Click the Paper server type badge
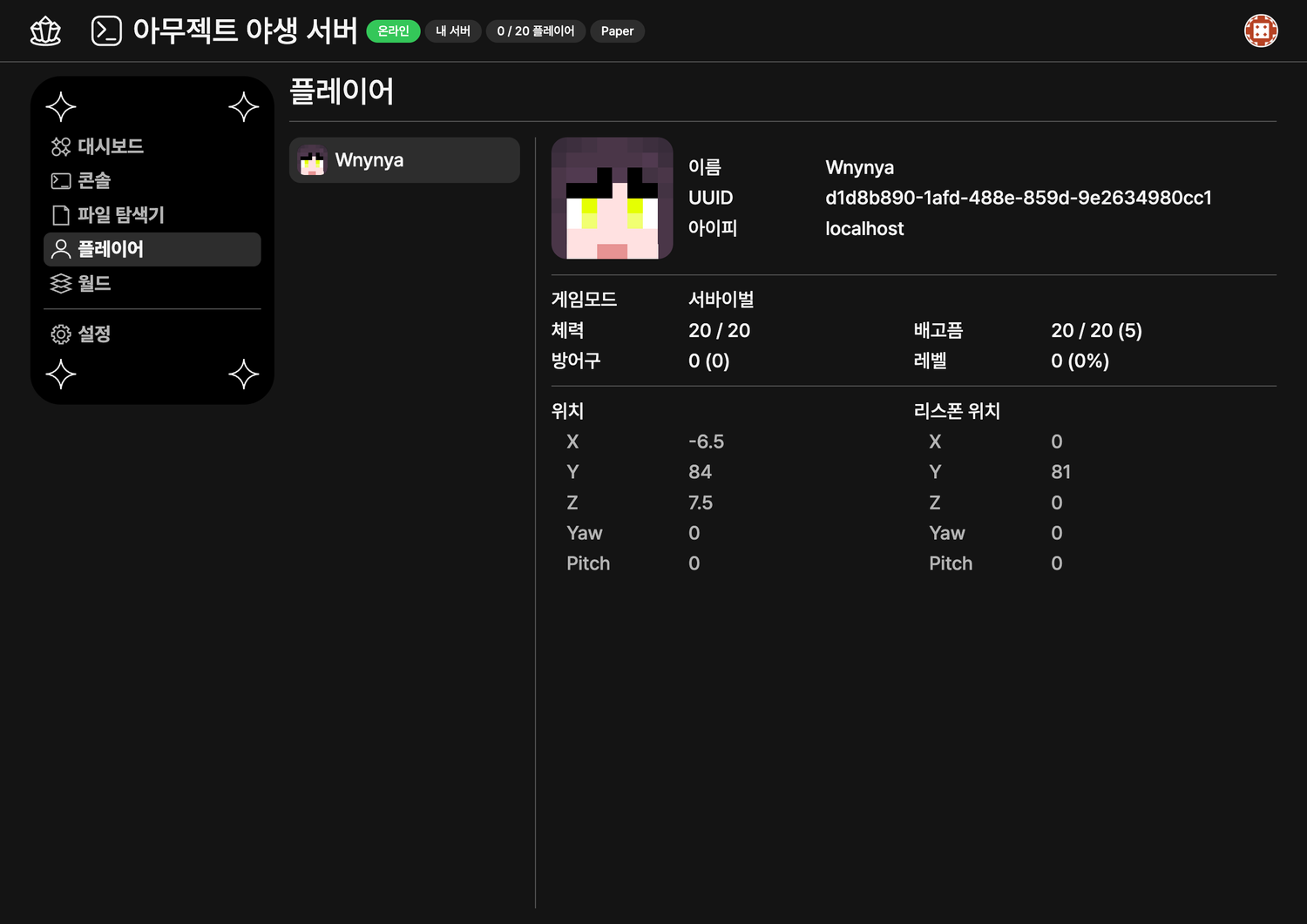 (617, 31)
